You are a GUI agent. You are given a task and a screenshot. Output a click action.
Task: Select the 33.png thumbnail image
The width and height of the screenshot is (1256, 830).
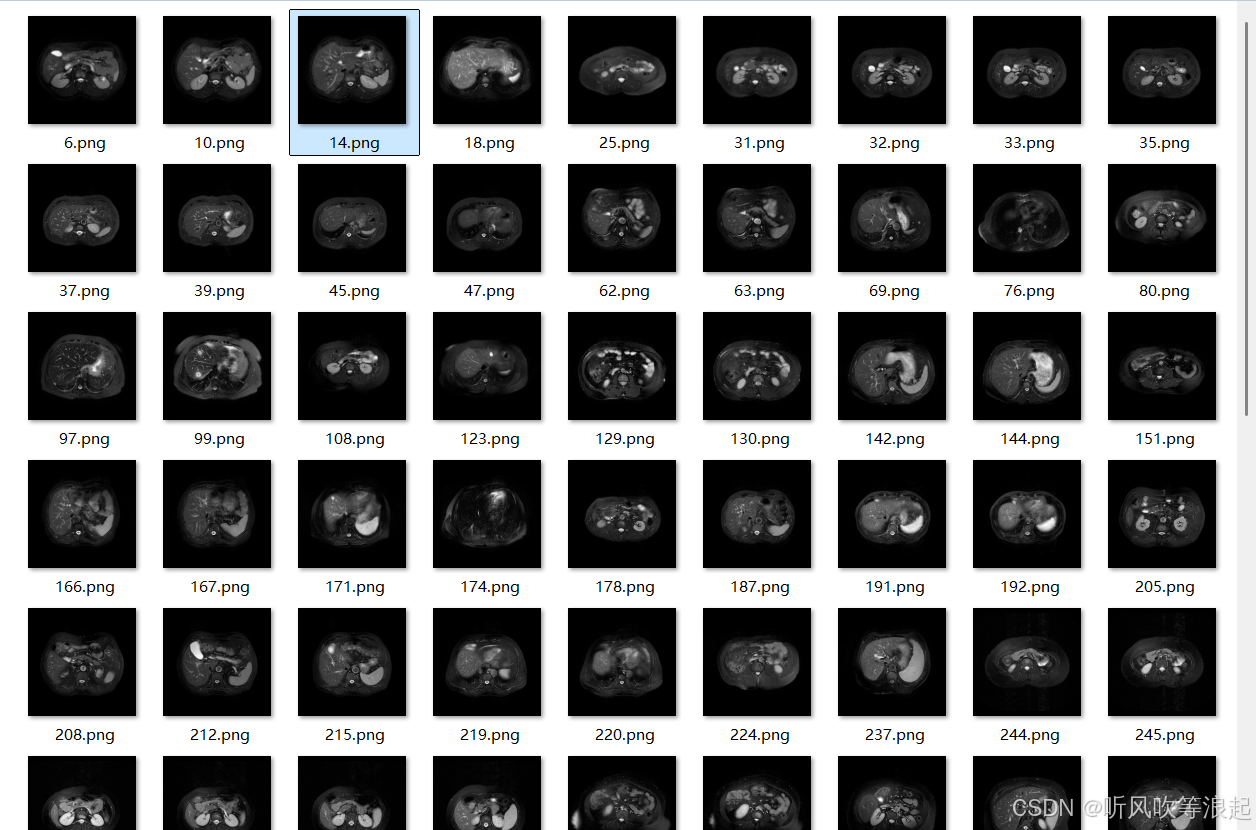tap(1027, 70)
